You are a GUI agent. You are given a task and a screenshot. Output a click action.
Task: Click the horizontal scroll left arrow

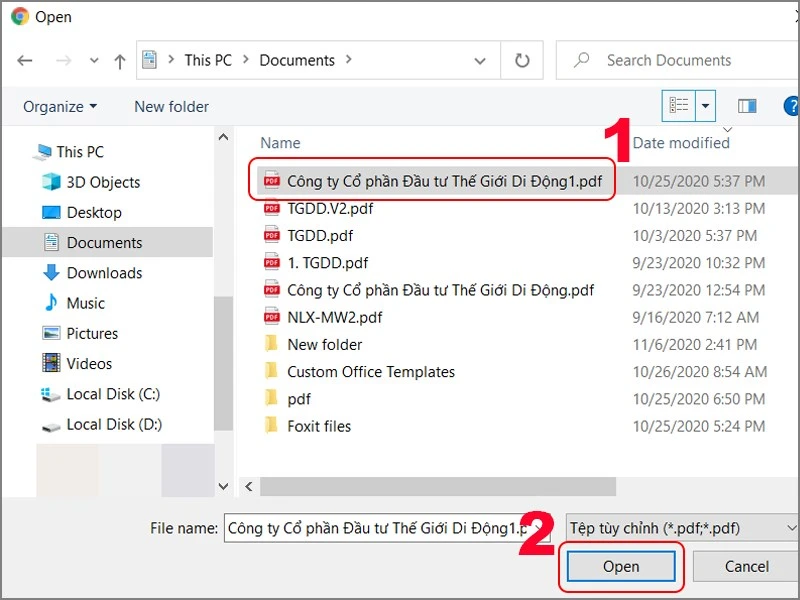click(249, 487)
